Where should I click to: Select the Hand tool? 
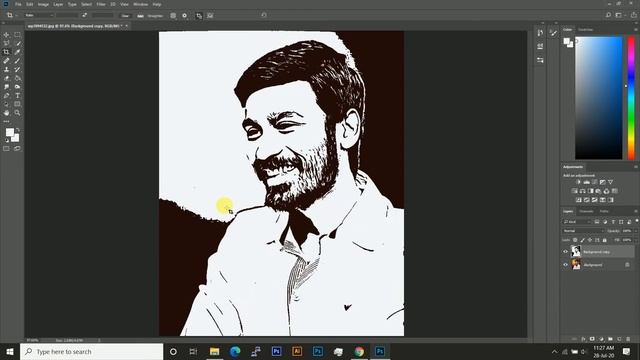7,113
